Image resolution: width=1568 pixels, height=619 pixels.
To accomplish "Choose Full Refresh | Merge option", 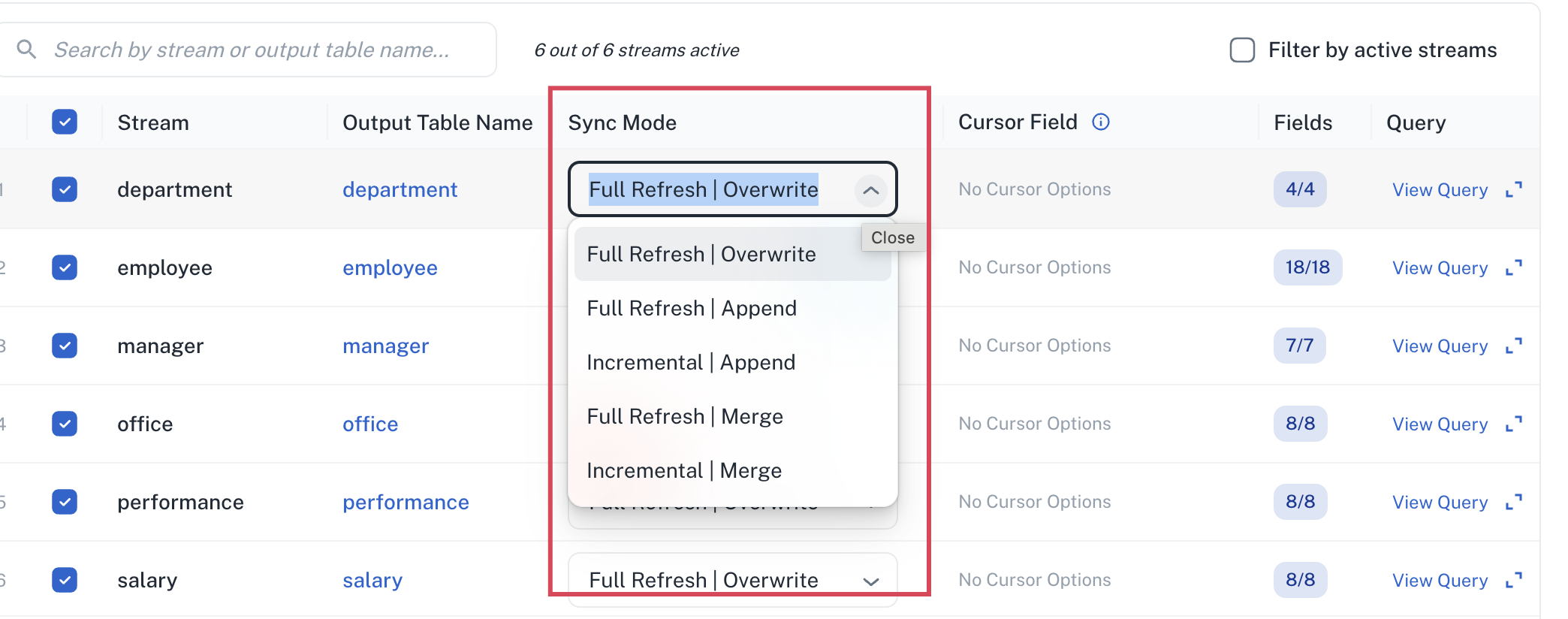I will point(733,416).
